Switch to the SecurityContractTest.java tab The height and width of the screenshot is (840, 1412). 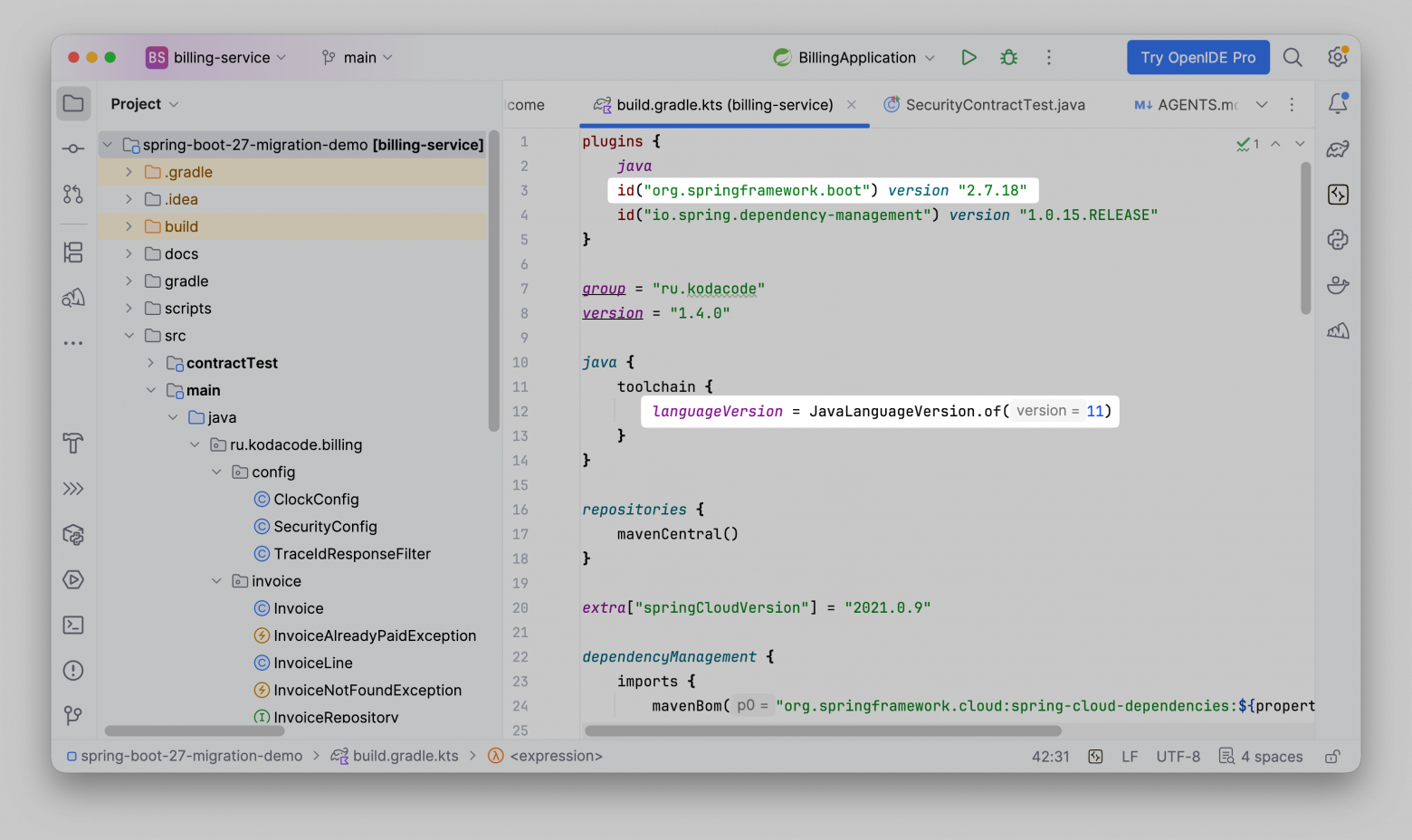click(984, 104)
